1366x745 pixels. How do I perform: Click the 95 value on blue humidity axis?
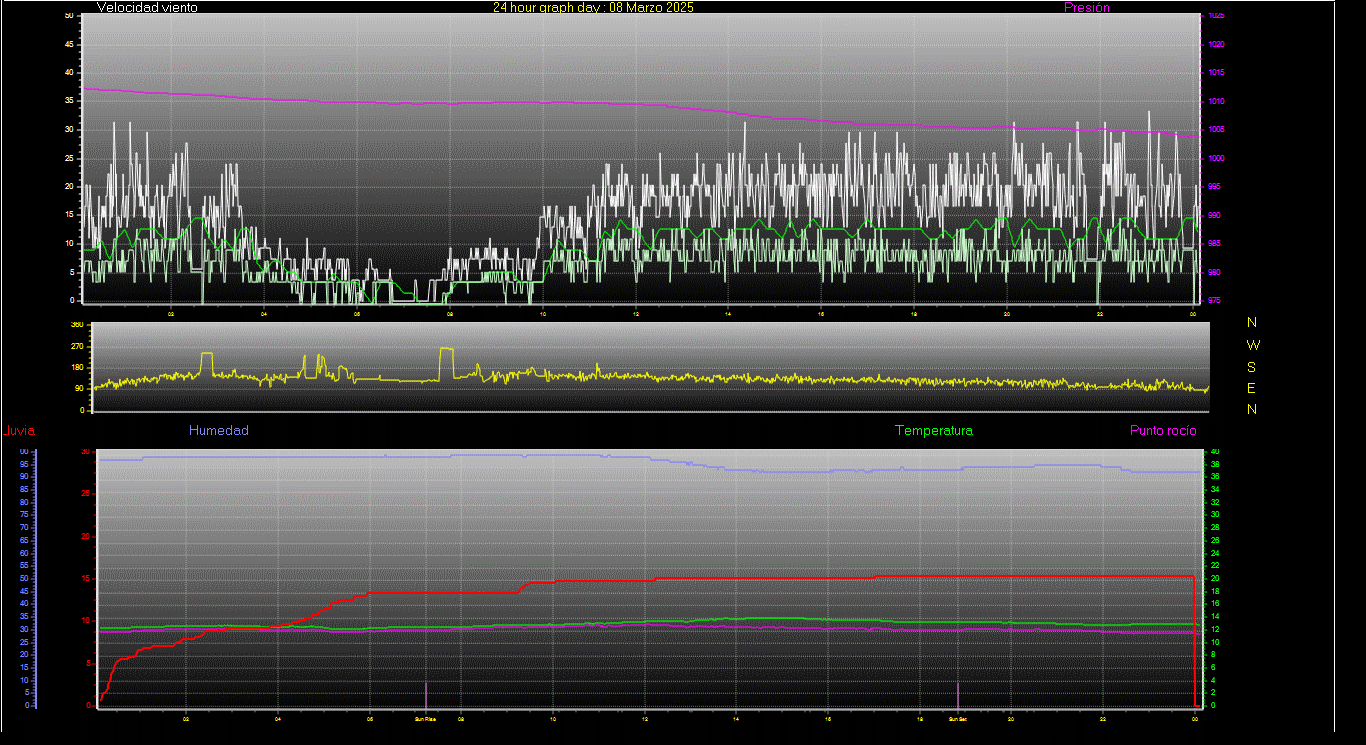point(24,465)
